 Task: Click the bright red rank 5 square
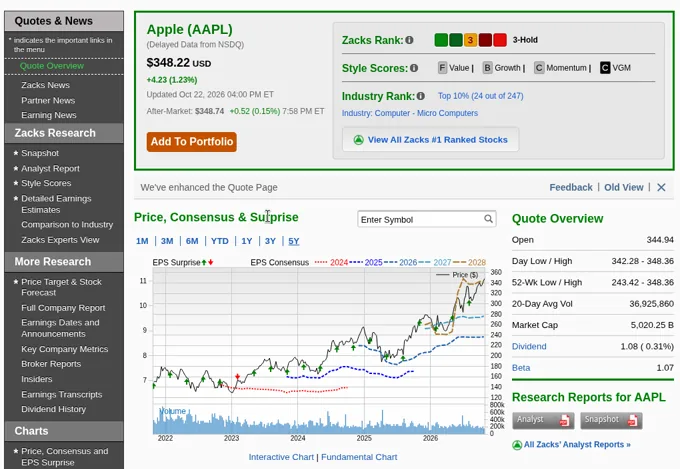pyautogui.click(x=500, y=40)
